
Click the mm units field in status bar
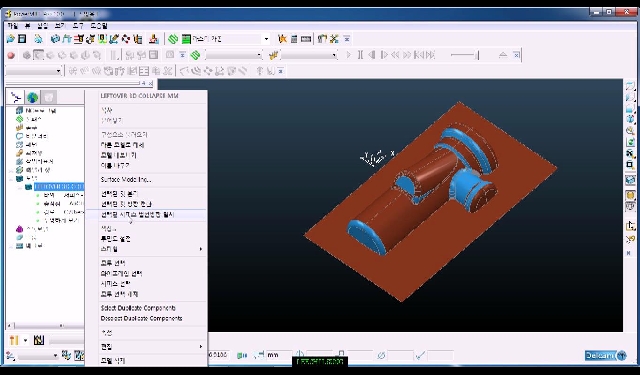point(278,355)
